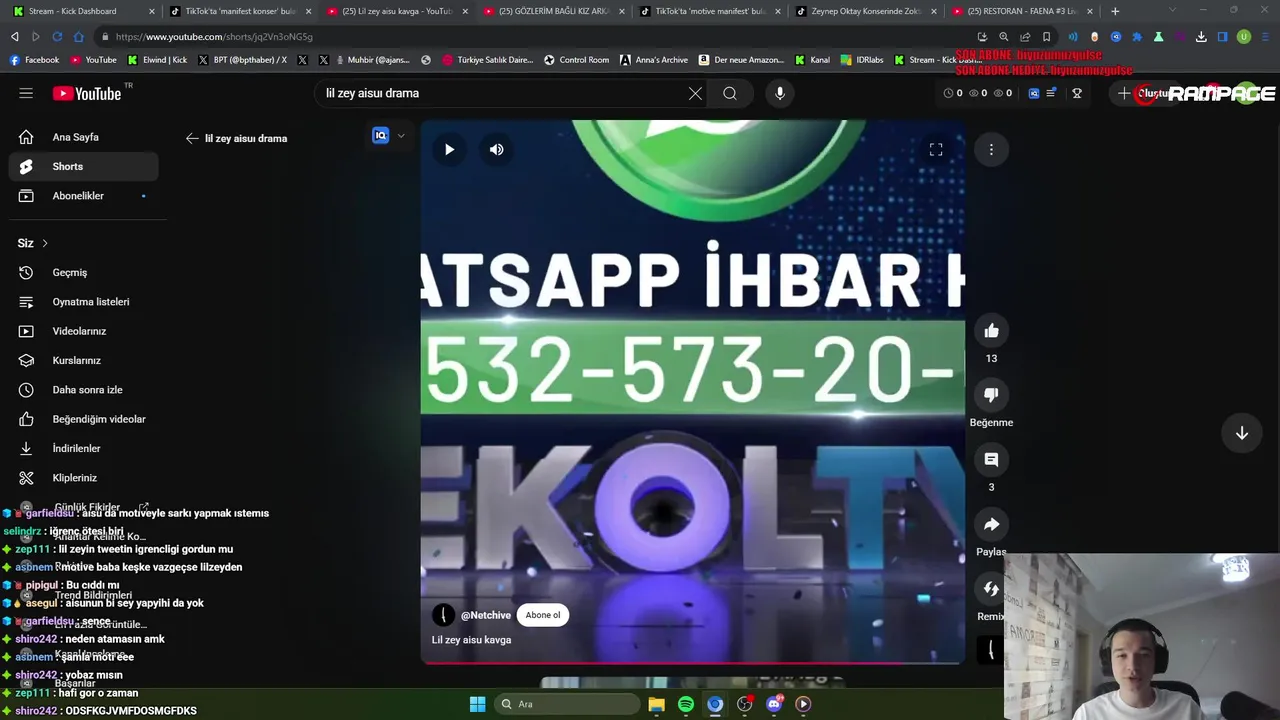Open OBS Studio from the taskbar

tap(744, 704)
